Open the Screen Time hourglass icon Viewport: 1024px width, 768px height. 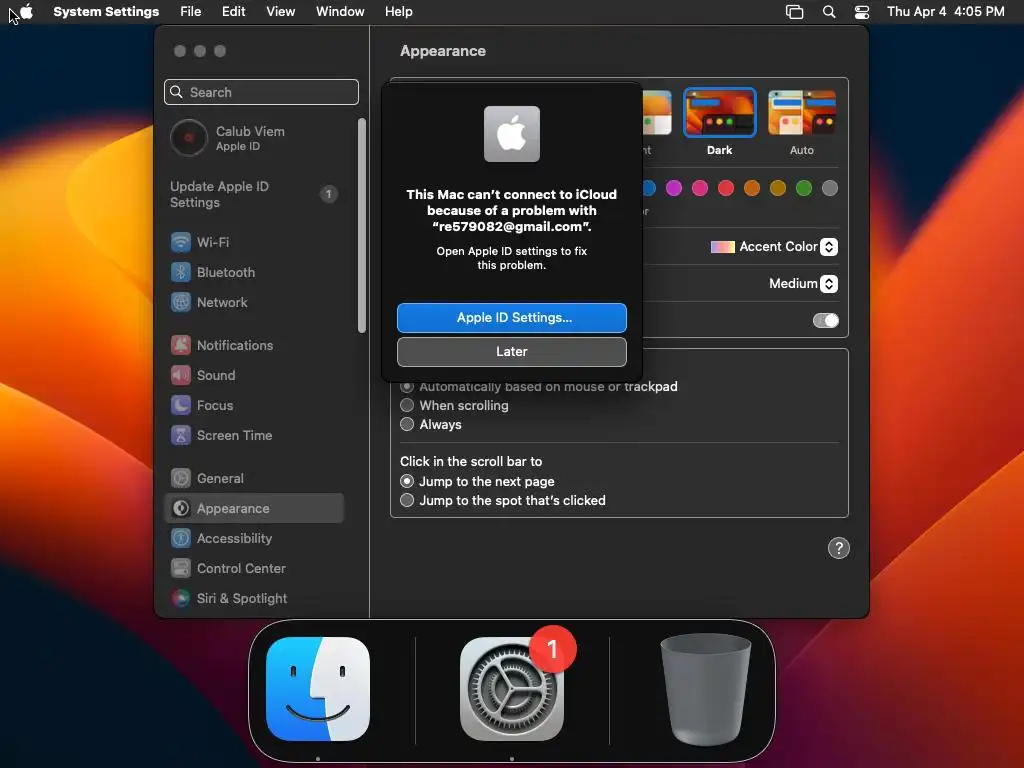tap(181, 436)
